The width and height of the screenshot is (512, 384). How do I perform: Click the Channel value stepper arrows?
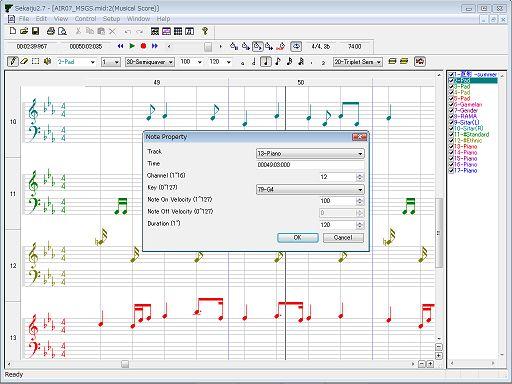[x=359, y=177]
